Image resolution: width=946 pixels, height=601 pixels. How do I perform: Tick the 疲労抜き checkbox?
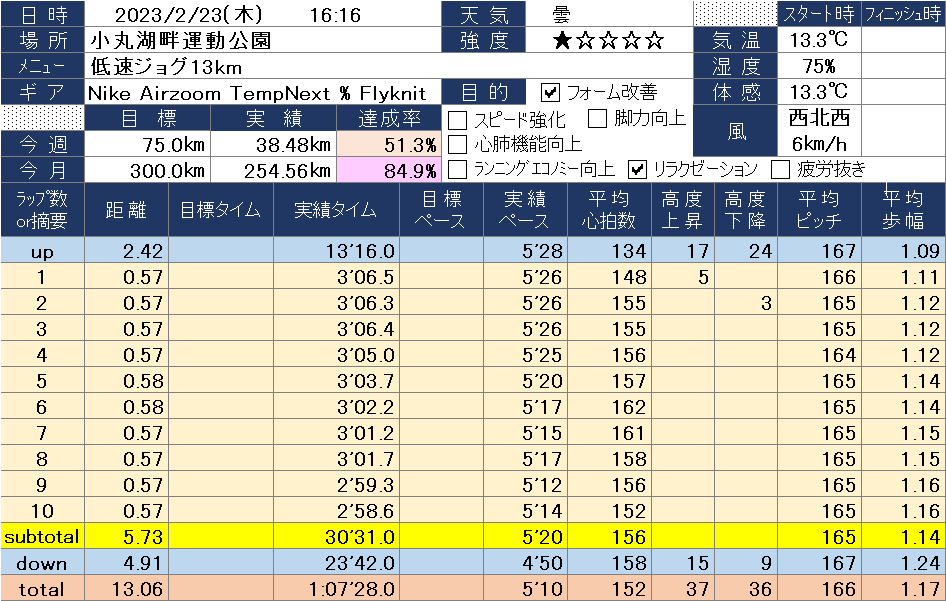(x=780, y=169)
